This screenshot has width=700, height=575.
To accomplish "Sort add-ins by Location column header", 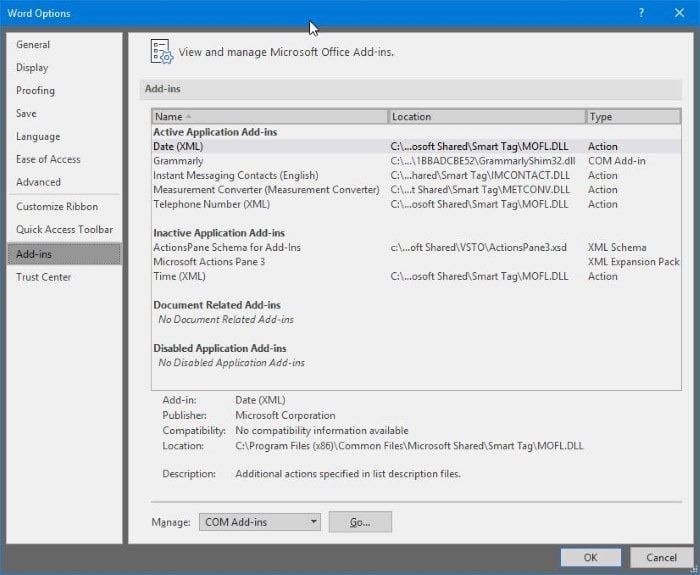I will (x=487, y=117).
